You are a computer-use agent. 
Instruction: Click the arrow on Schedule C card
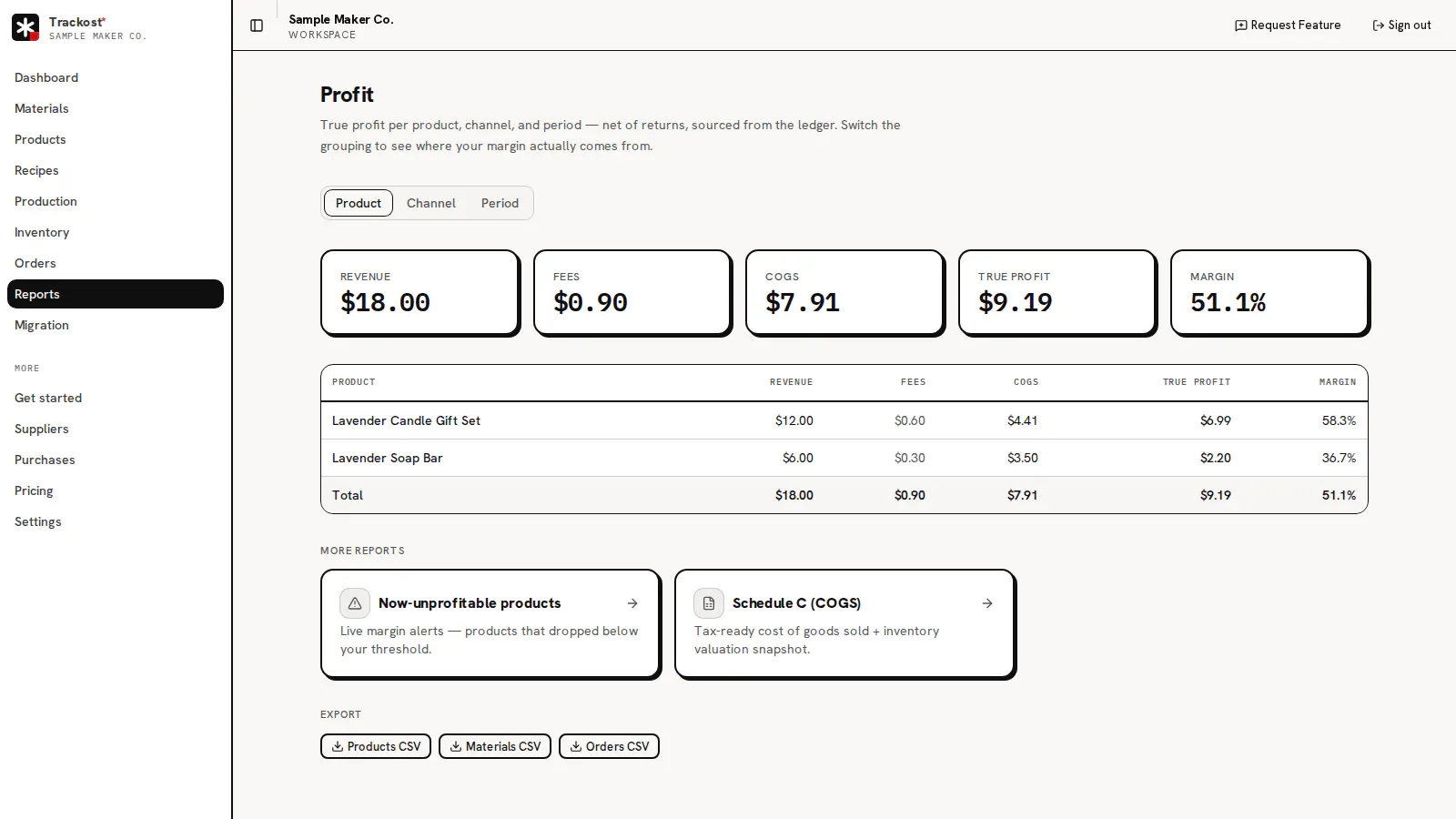click(987, 603)
